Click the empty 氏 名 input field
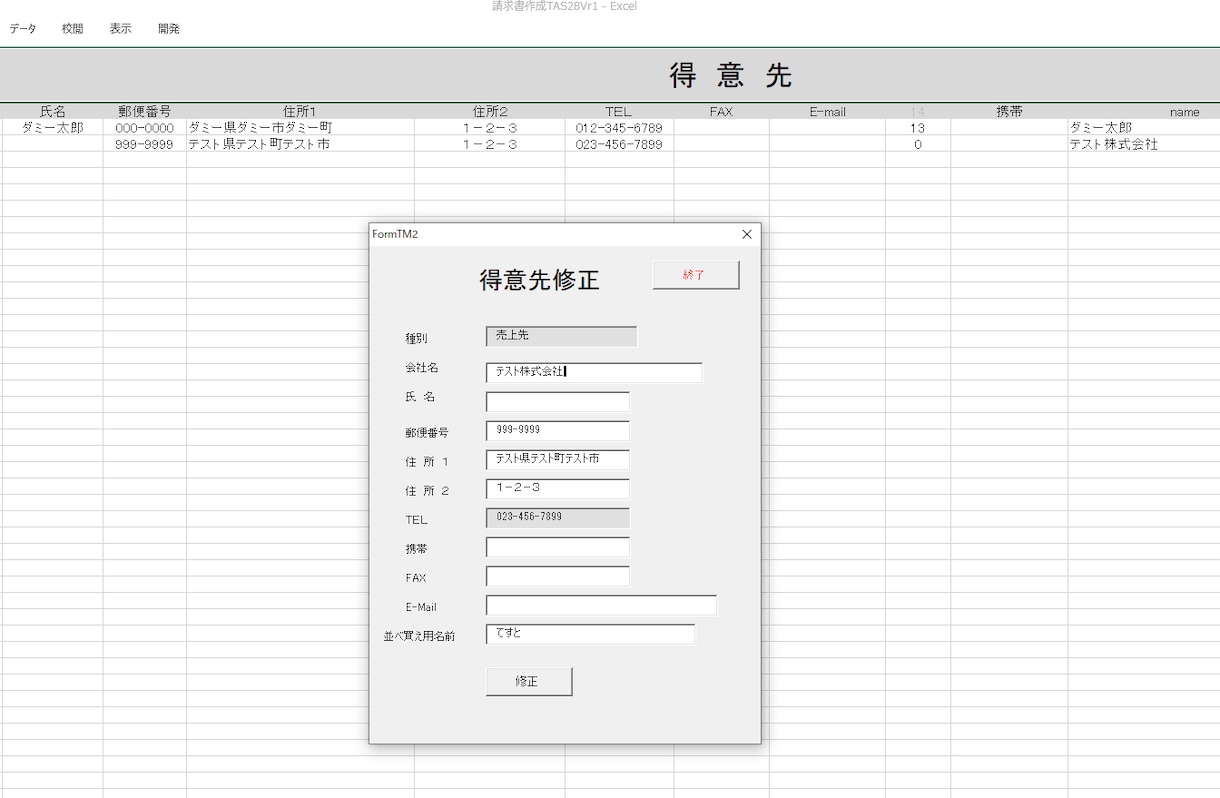 558,401
